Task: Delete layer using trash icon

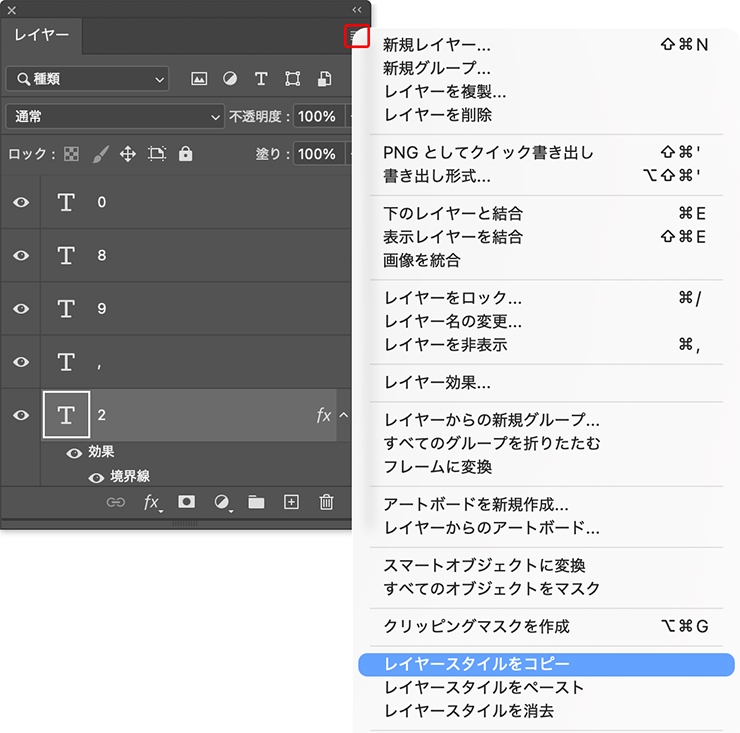Action: (x=326, y=502)
